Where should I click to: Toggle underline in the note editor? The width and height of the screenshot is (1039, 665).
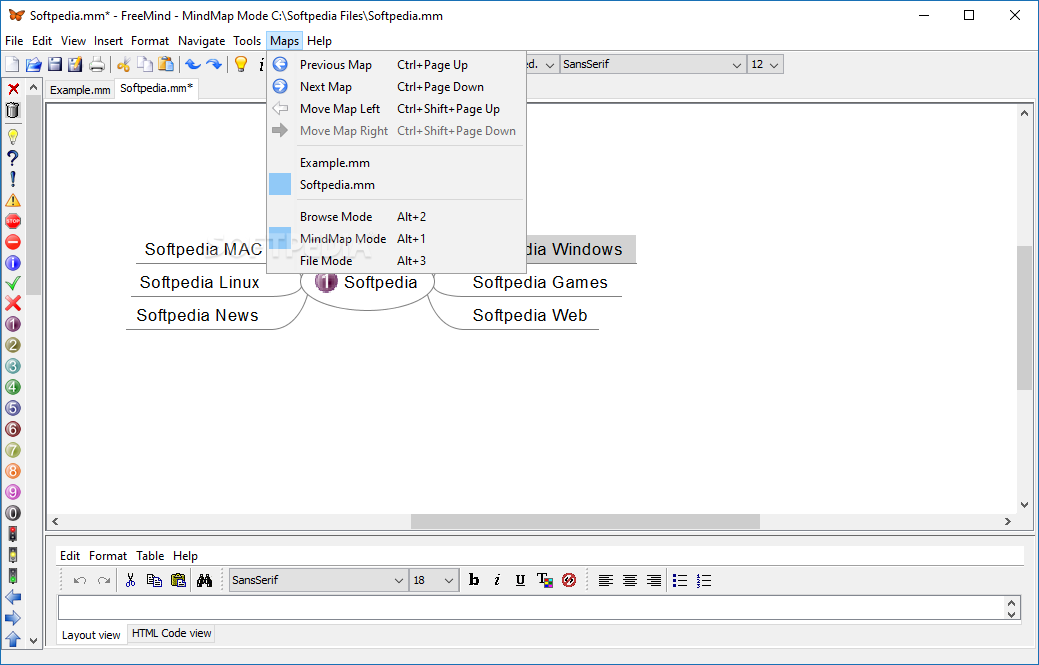pyautogui.click(x=520, y=580)
